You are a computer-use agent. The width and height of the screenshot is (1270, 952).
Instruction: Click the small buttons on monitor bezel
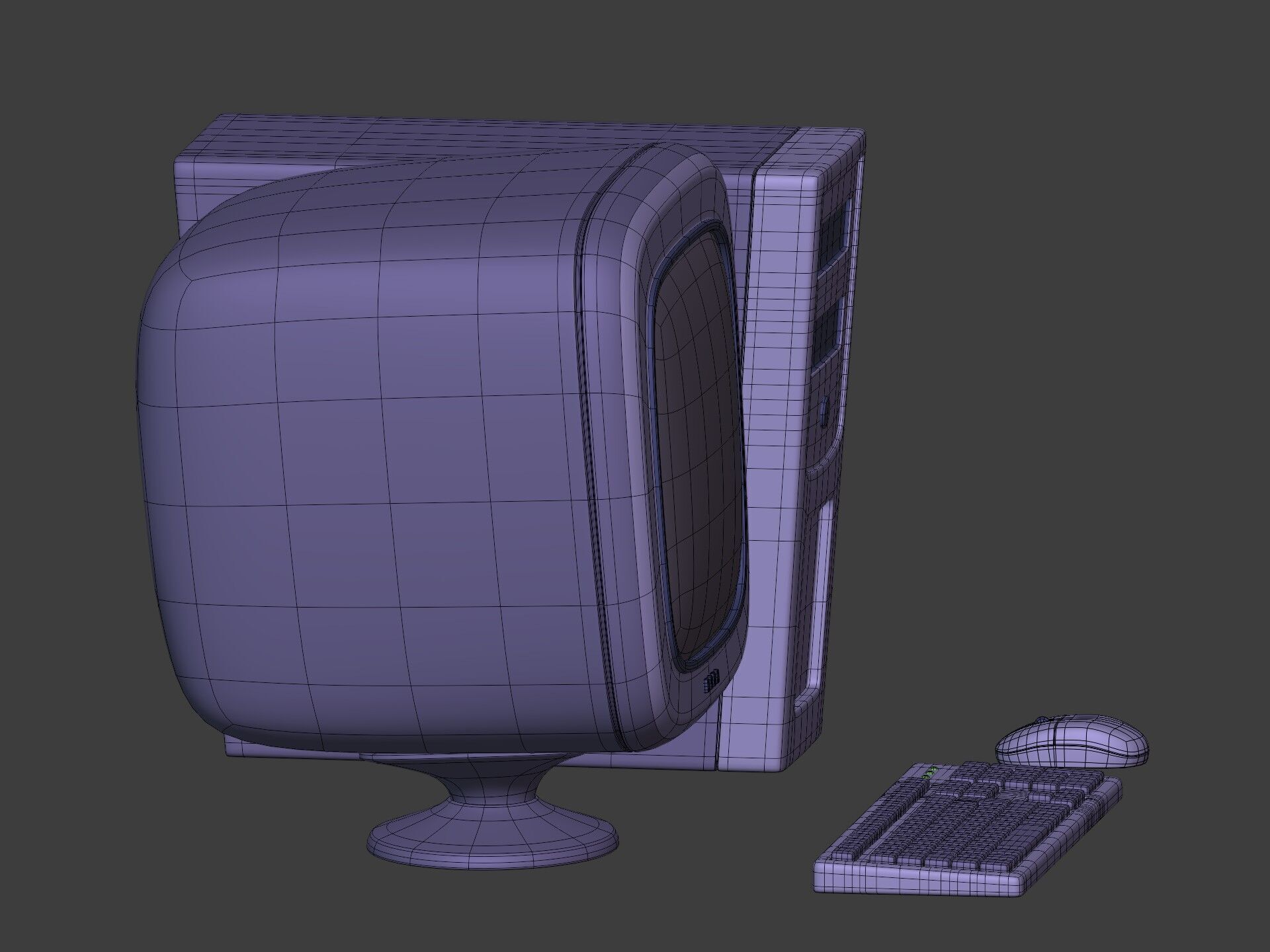(710, 682)
